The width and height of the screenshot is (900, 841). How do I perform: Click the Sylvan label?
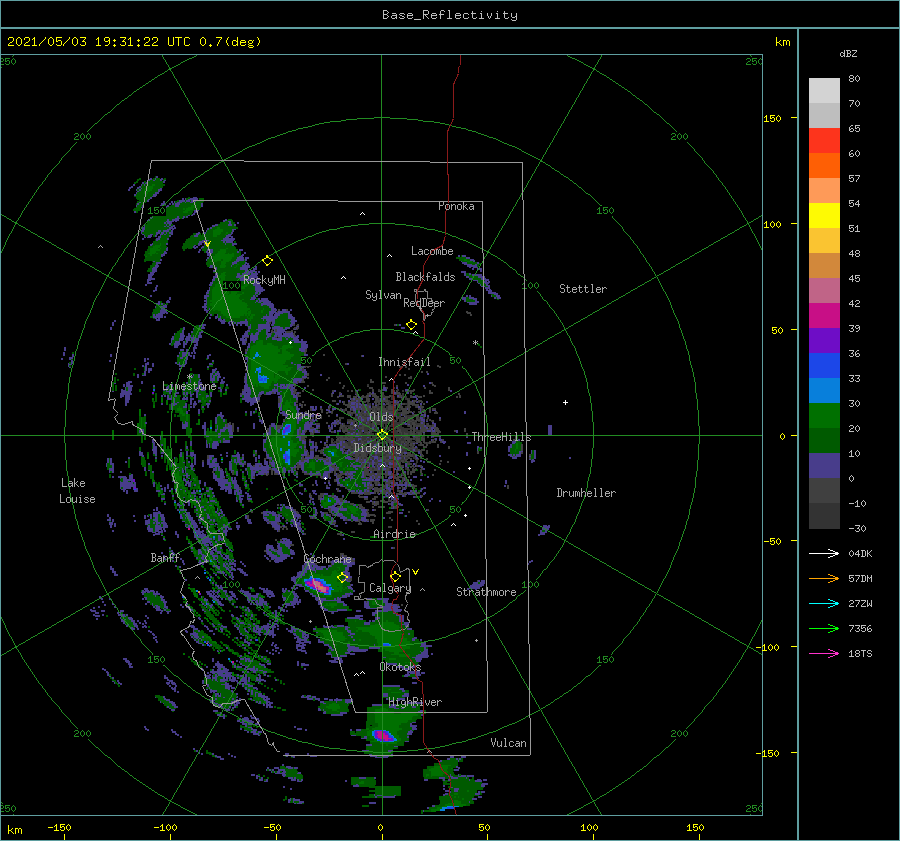[x=383, y=295]
